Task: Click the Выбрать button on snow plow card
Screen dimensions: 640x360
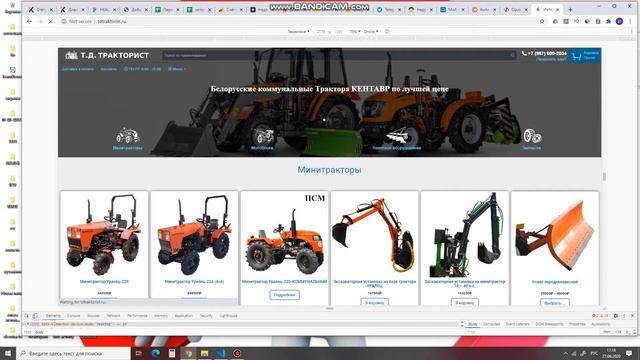Action: click(554, 303)
